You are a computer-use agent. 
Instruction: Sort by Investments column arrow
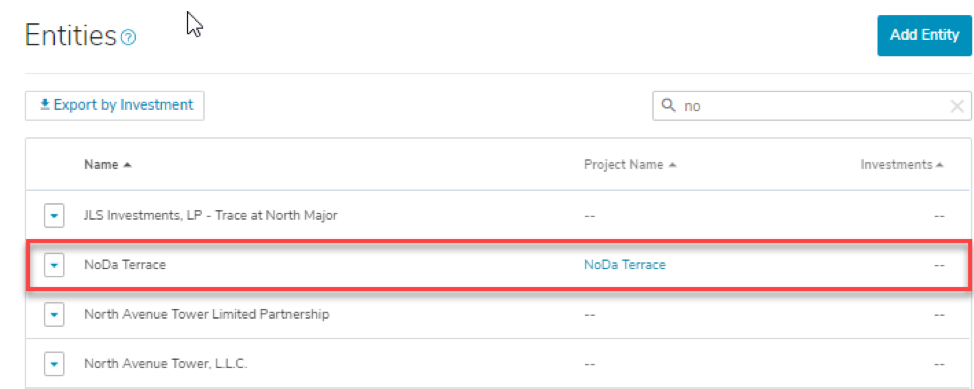point(940,165)
